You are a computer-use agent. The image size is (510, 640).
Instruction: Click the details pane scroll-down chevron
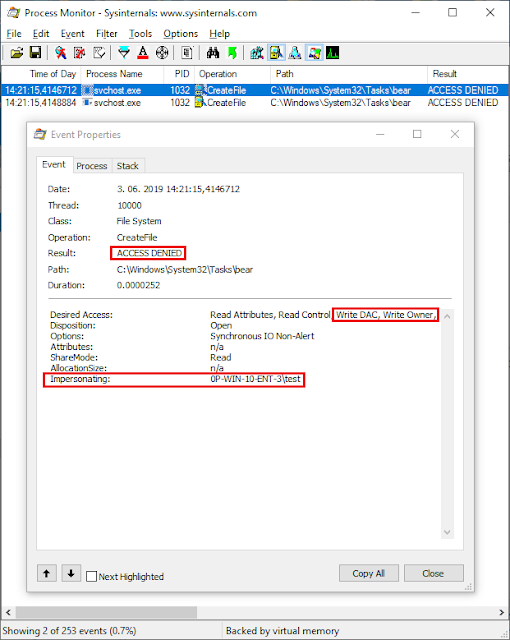pyautogui.click(x=447, y=532)
